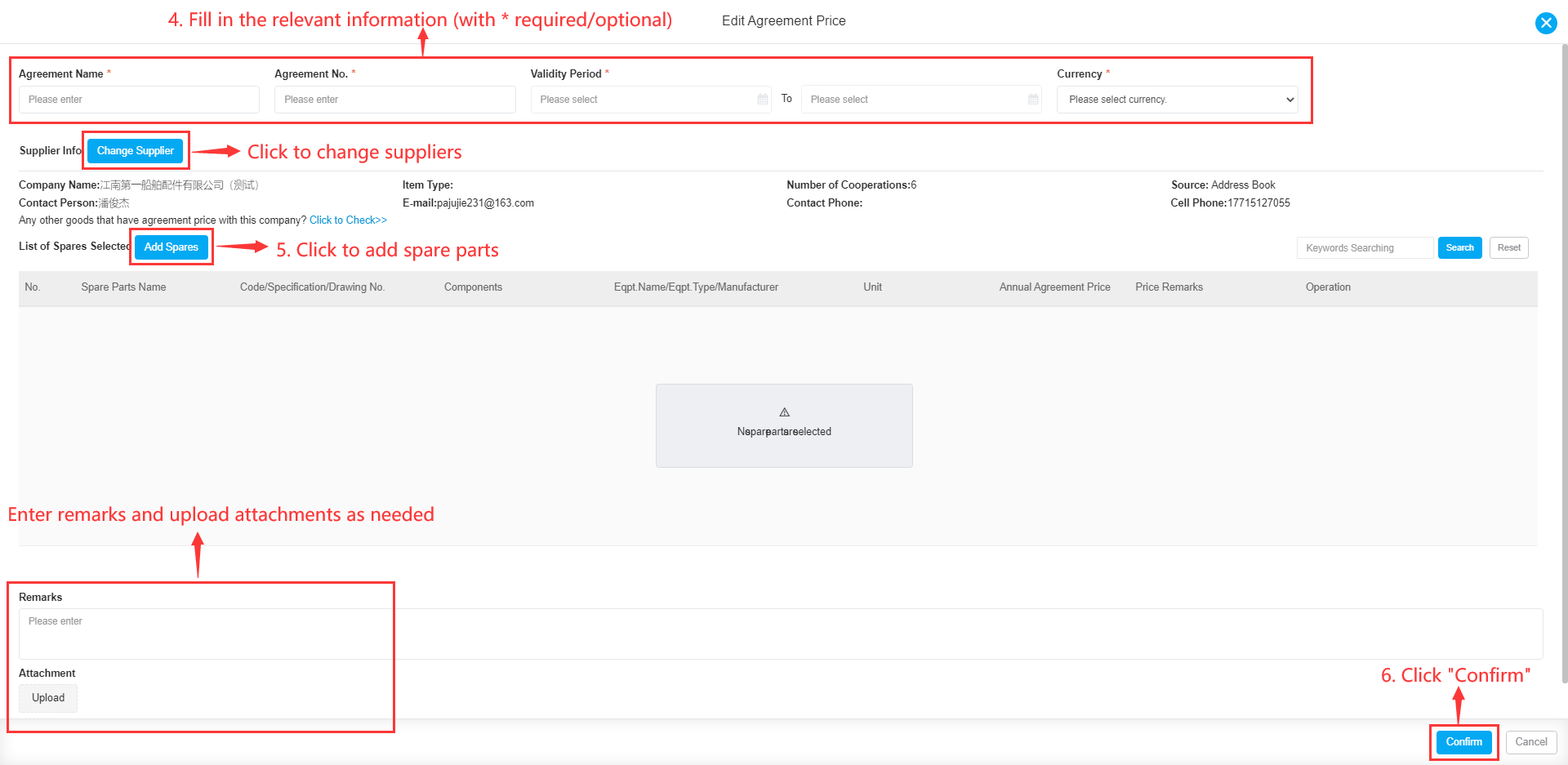Close the Edit Agreement Price dialog
This screenshot has width=1568, height=765.
[1546, 23]
